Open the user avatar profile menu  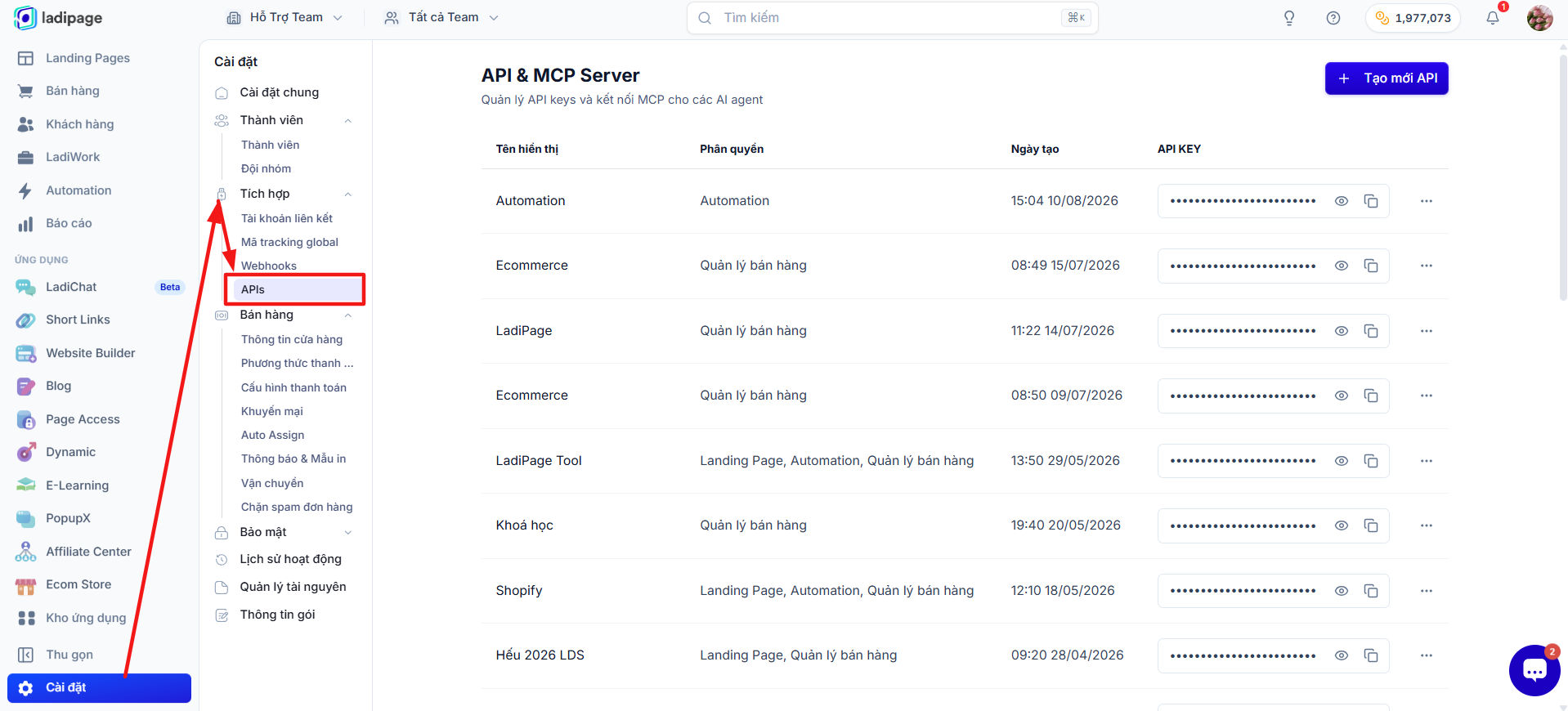coord(1539,18)
